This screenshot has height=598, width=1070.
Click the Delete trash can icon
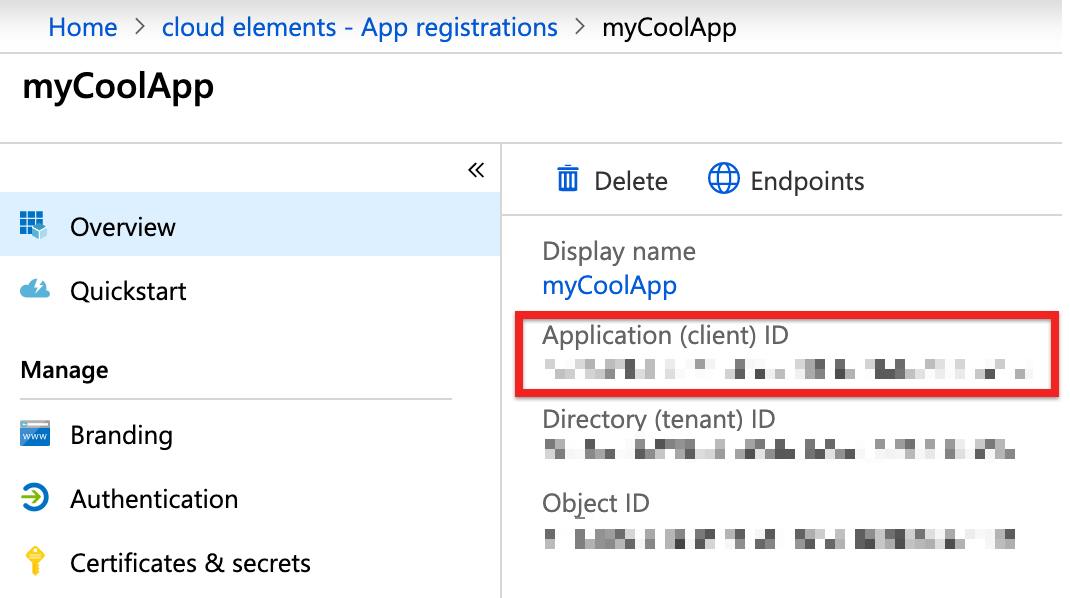click(568, 180)
